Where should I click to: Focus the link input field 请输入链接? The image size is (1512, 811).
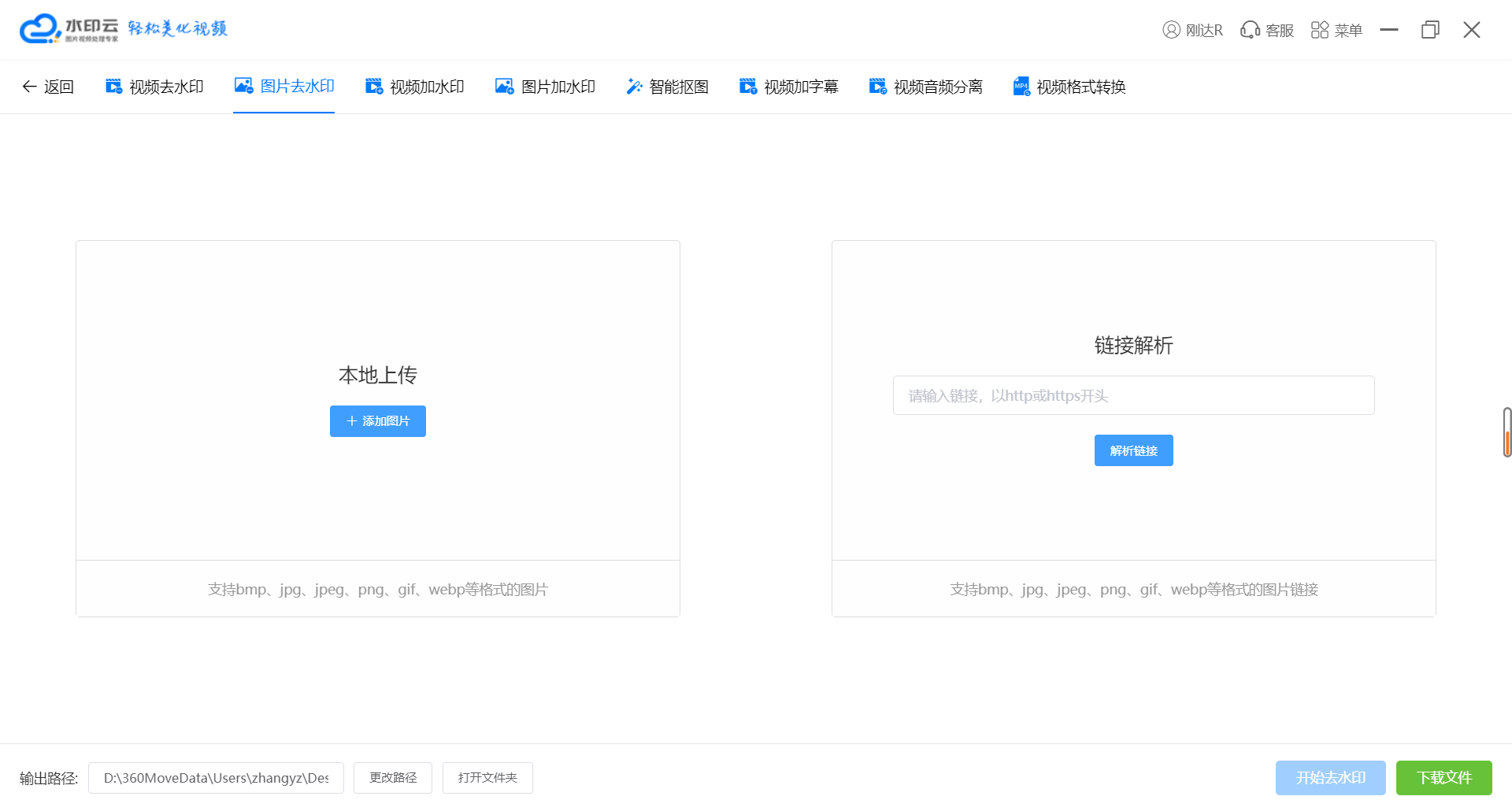[1134, 395]
